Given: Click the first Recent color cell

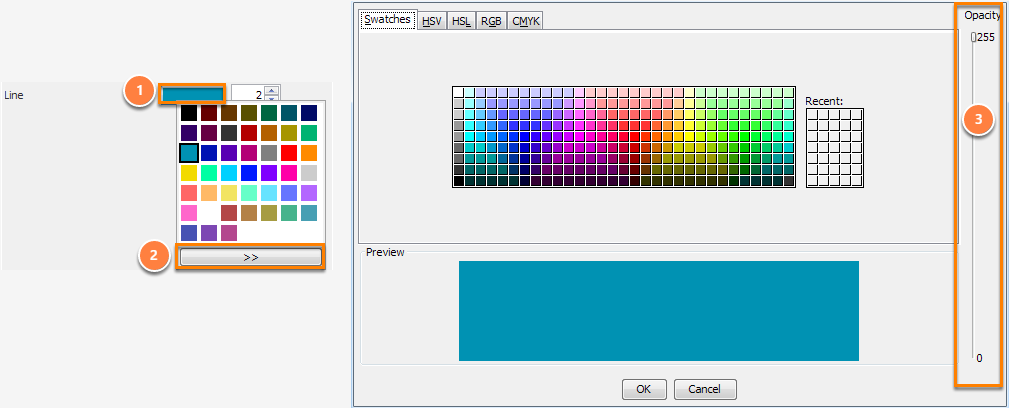Looking at the screenshot, I should point(813,115).
